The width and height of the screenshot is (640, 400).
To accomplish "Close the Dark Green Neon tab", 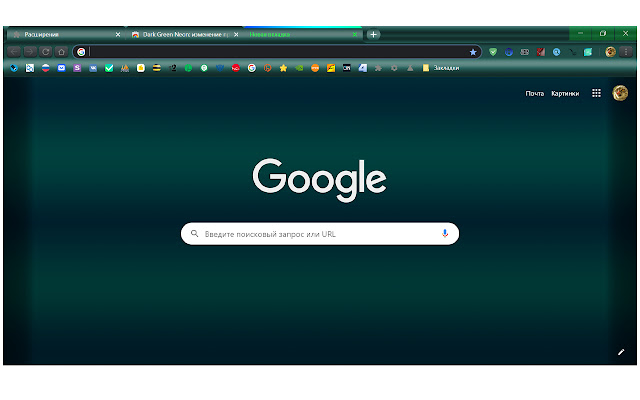I will 236,34.
